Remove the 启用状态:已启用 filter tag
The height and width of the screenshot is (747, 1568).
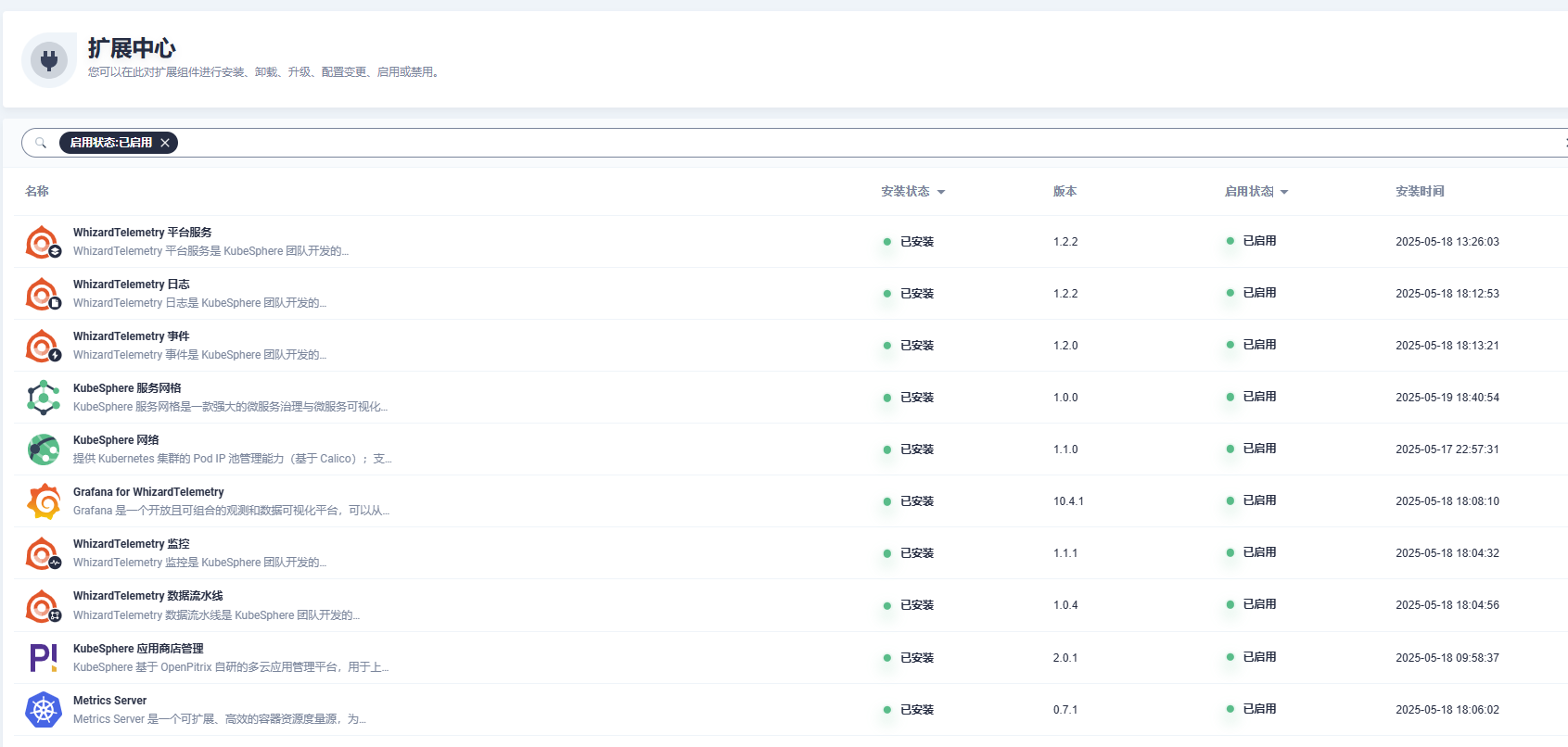[165, 143]
